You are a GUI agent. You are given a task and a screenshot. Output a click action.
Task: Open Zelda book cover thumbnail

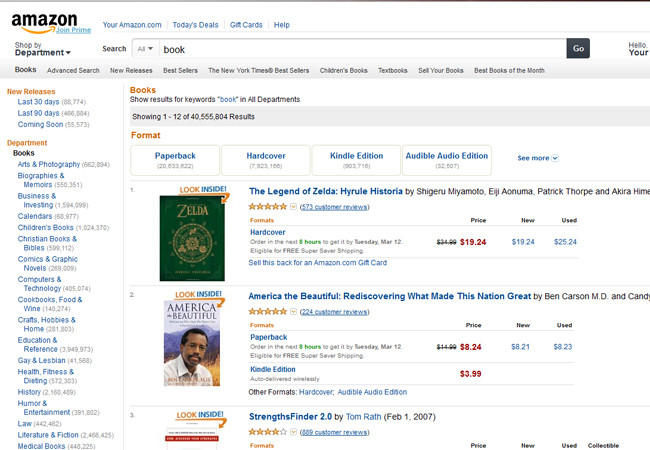pos(192,238)
